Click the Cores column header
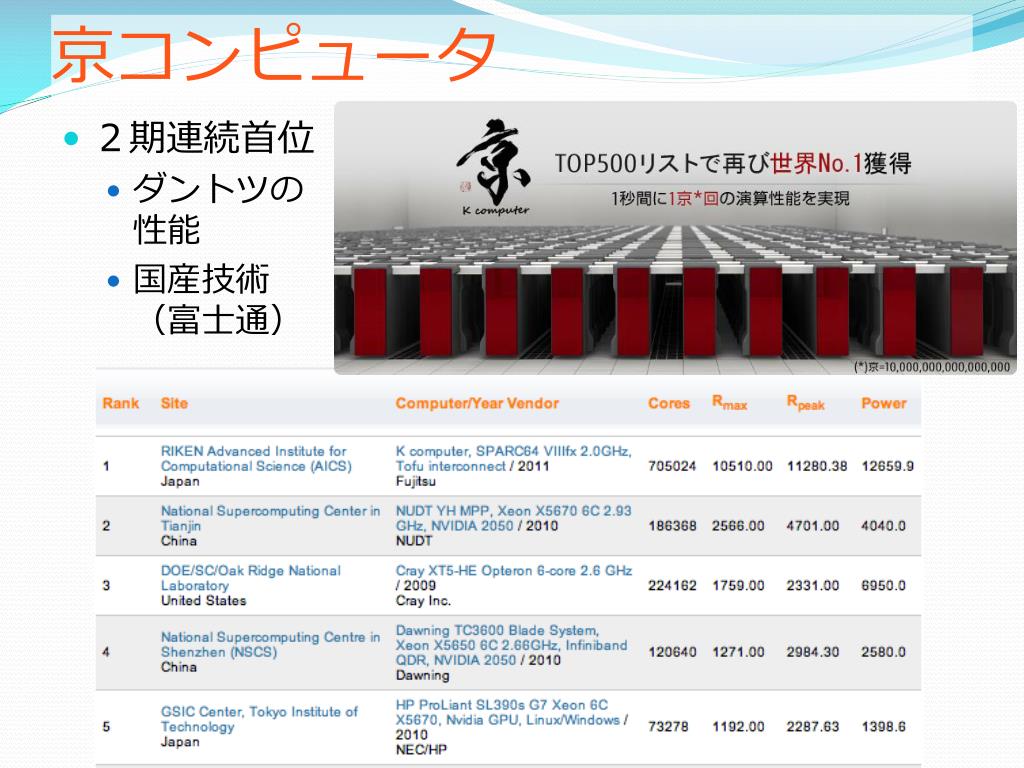The width and height of the screenshot is (1024, 768). click(x=669, y=403)
